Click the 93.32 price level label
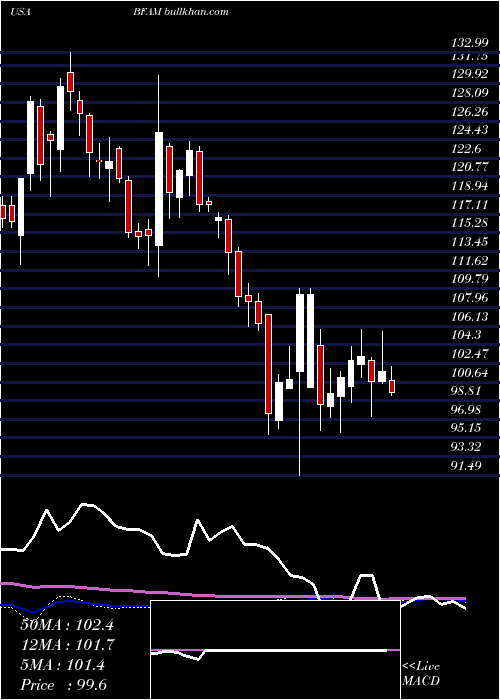 tap(467, 447)
